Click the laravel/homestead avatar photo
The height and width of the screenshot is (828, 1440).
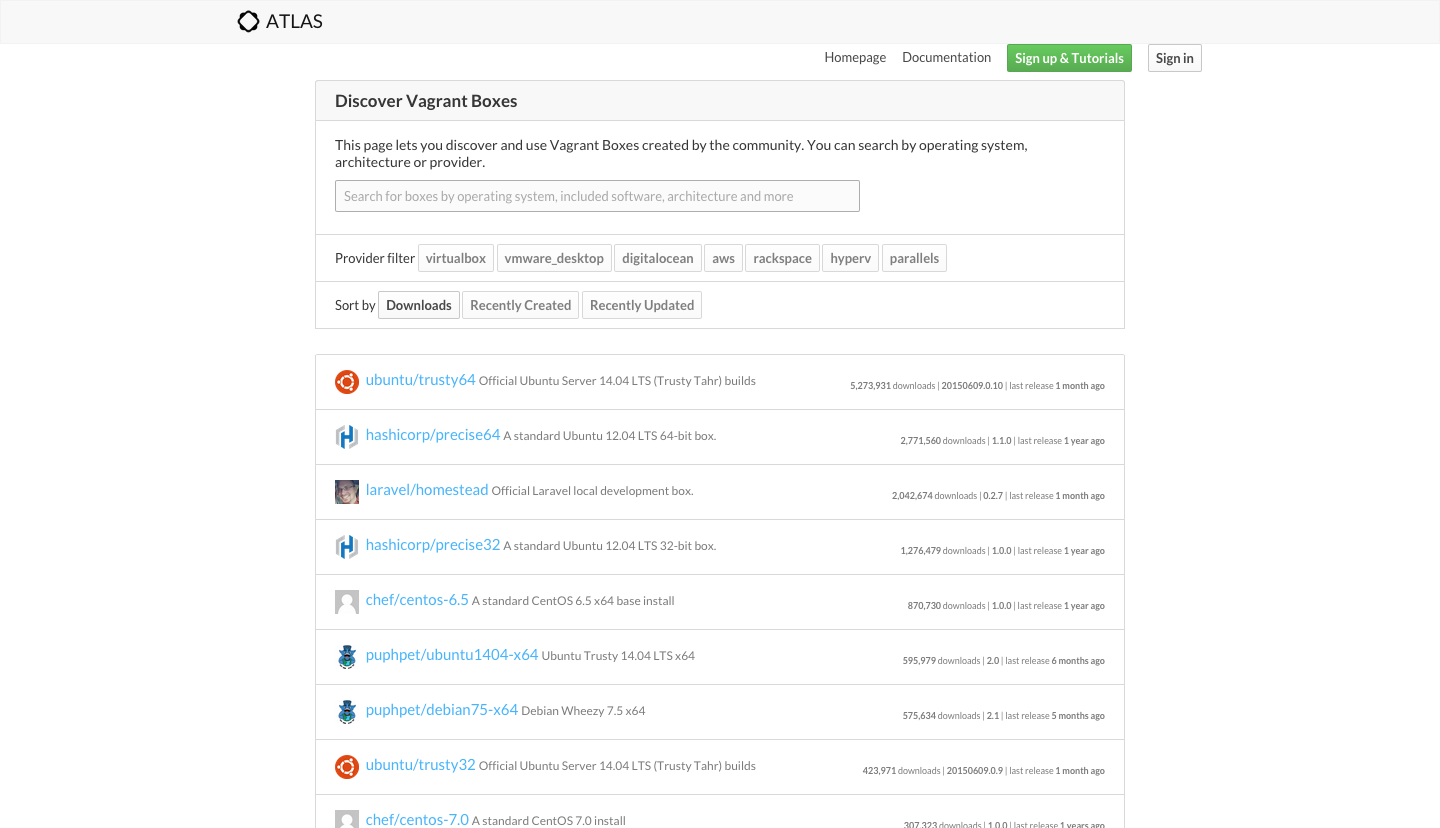(347, 492)
